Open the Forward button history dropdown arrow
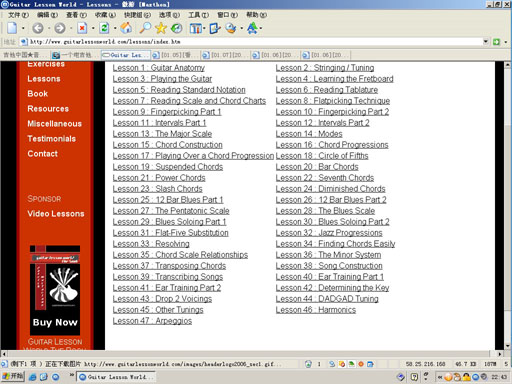 pos(71,29)
